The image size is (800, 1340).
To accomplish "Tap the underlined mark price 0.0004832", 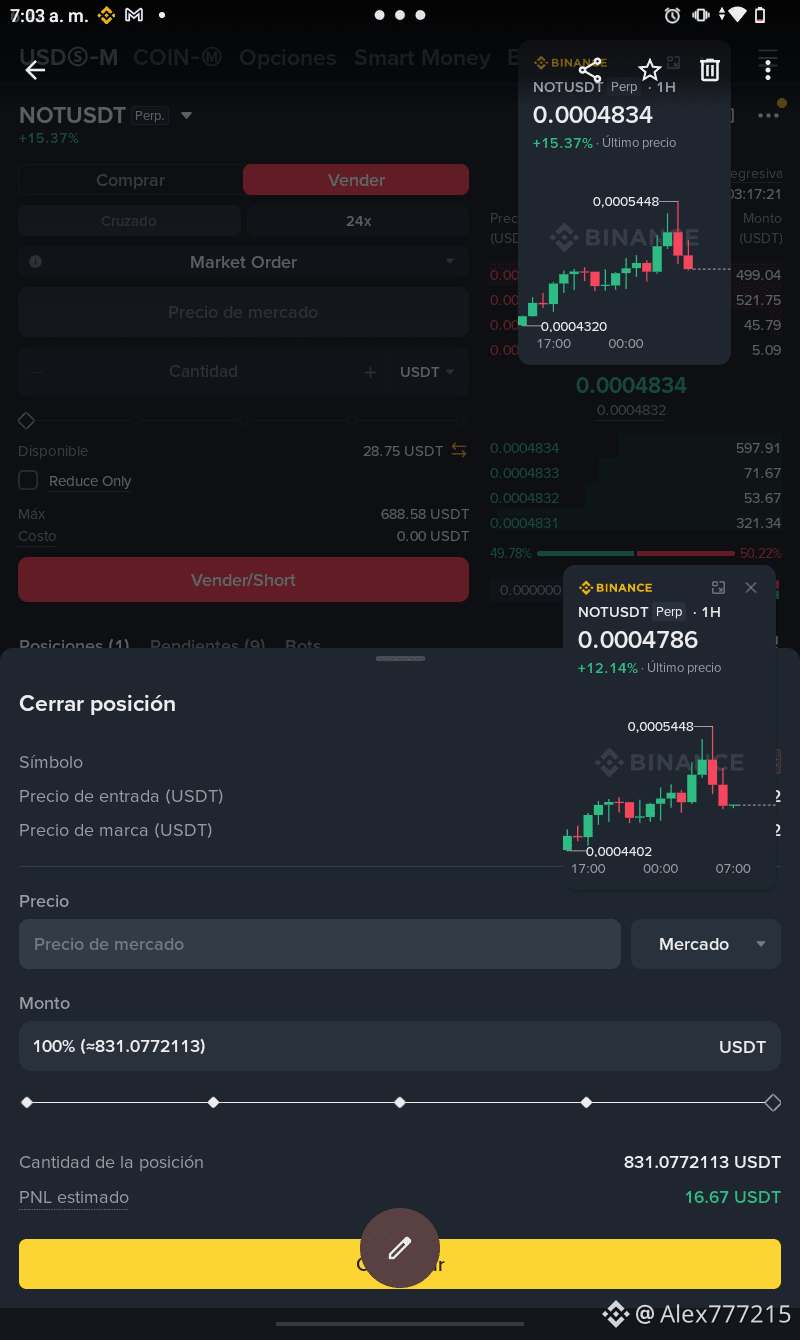I will tap(631, 410).
